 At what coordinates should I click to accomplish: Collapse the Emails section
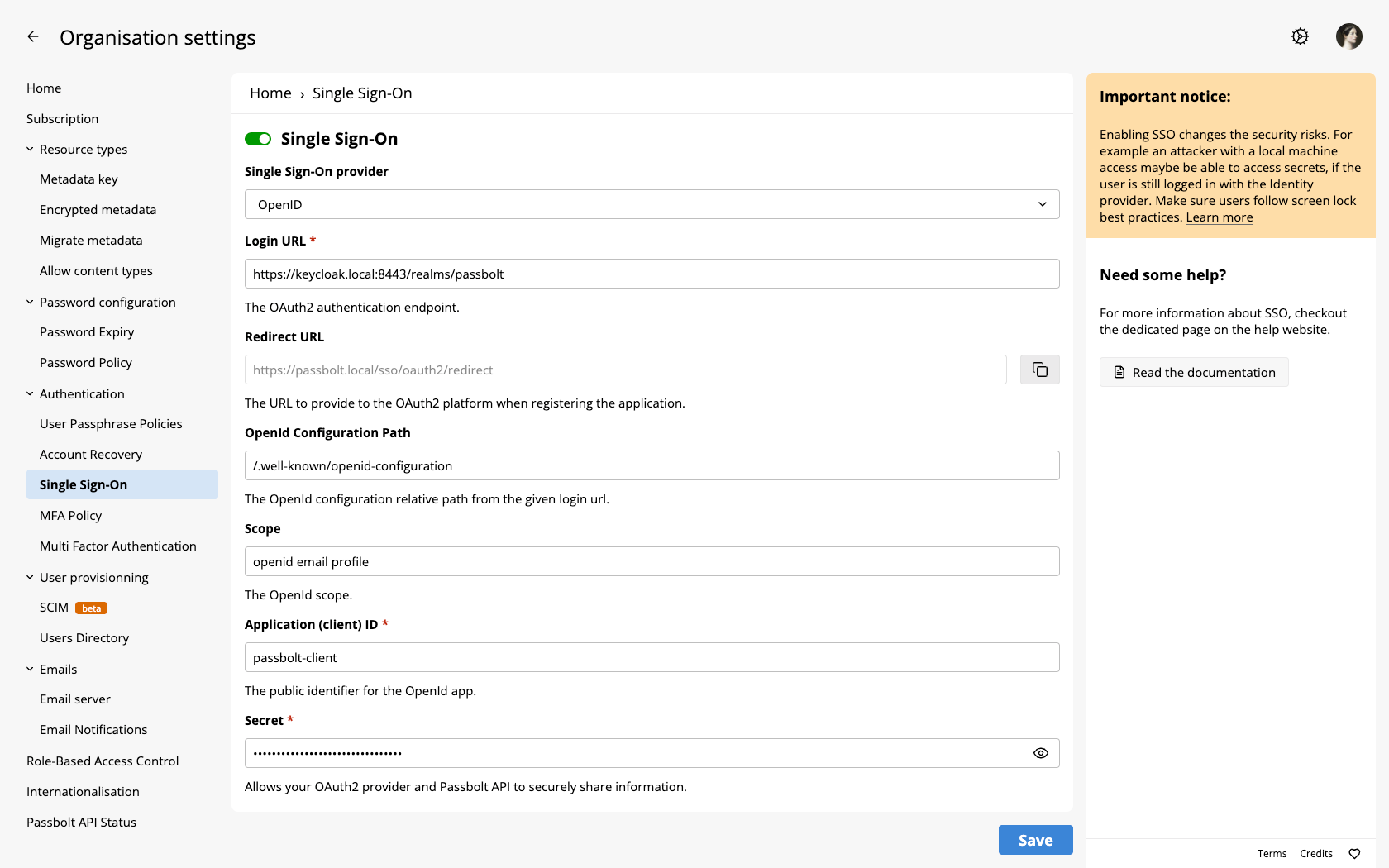point(30,668)
